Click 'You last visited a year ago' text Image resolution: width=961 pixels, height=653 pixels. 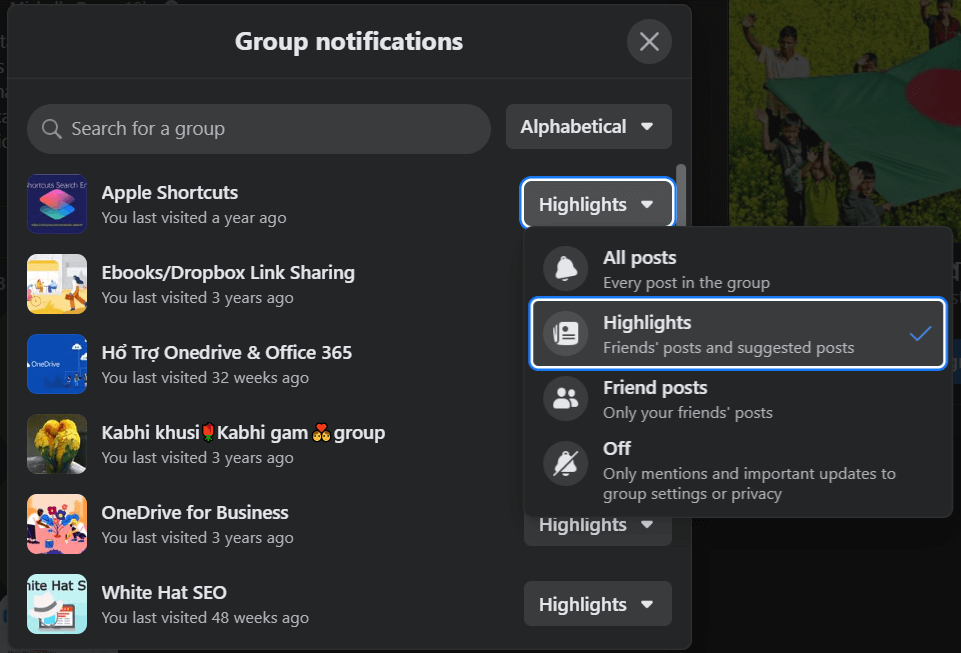point(194,218)
